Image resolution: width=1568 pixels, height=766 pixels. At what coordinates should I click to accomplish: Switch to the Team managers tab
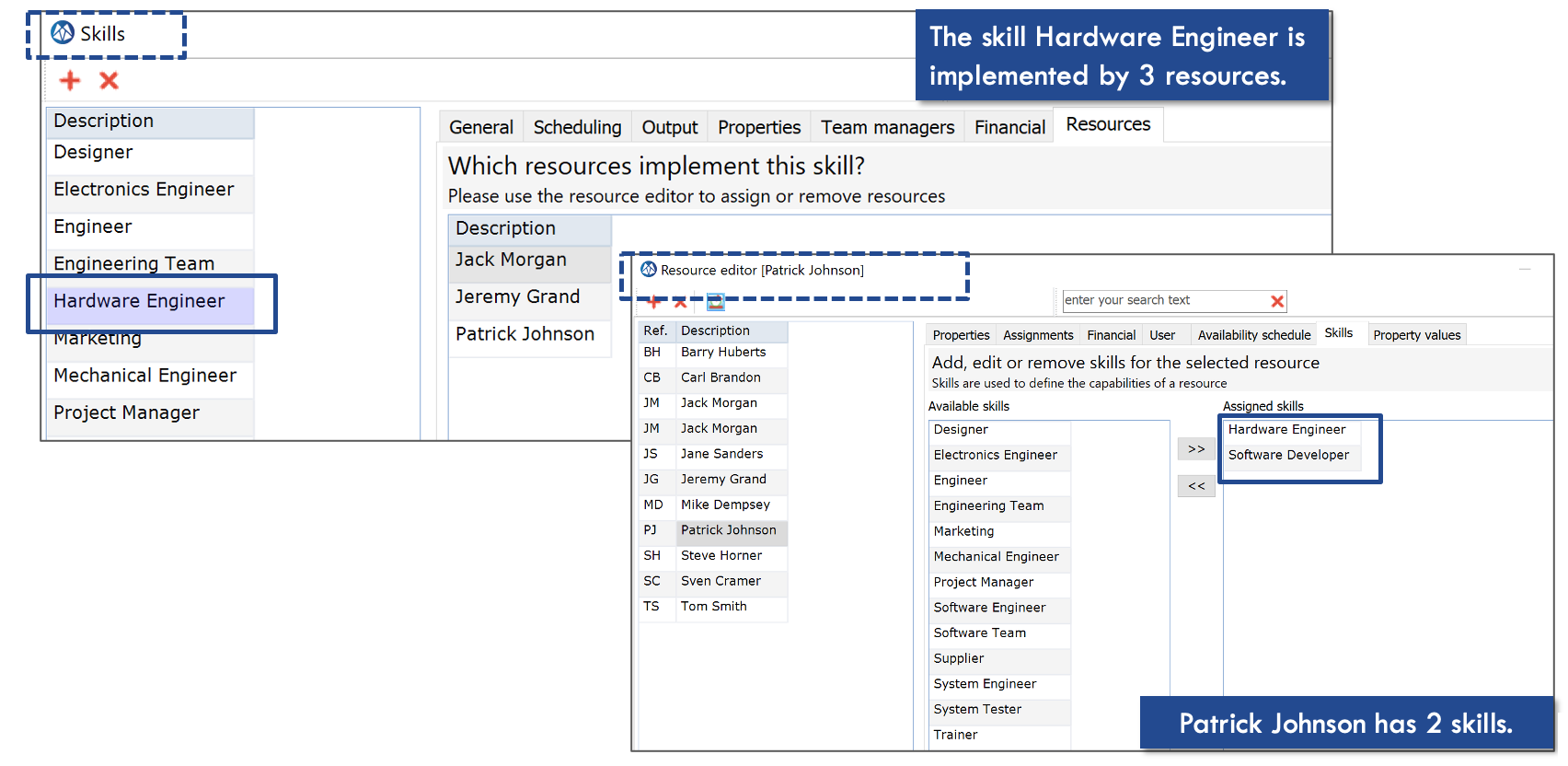pyautogui.click(x=887, y=127)
